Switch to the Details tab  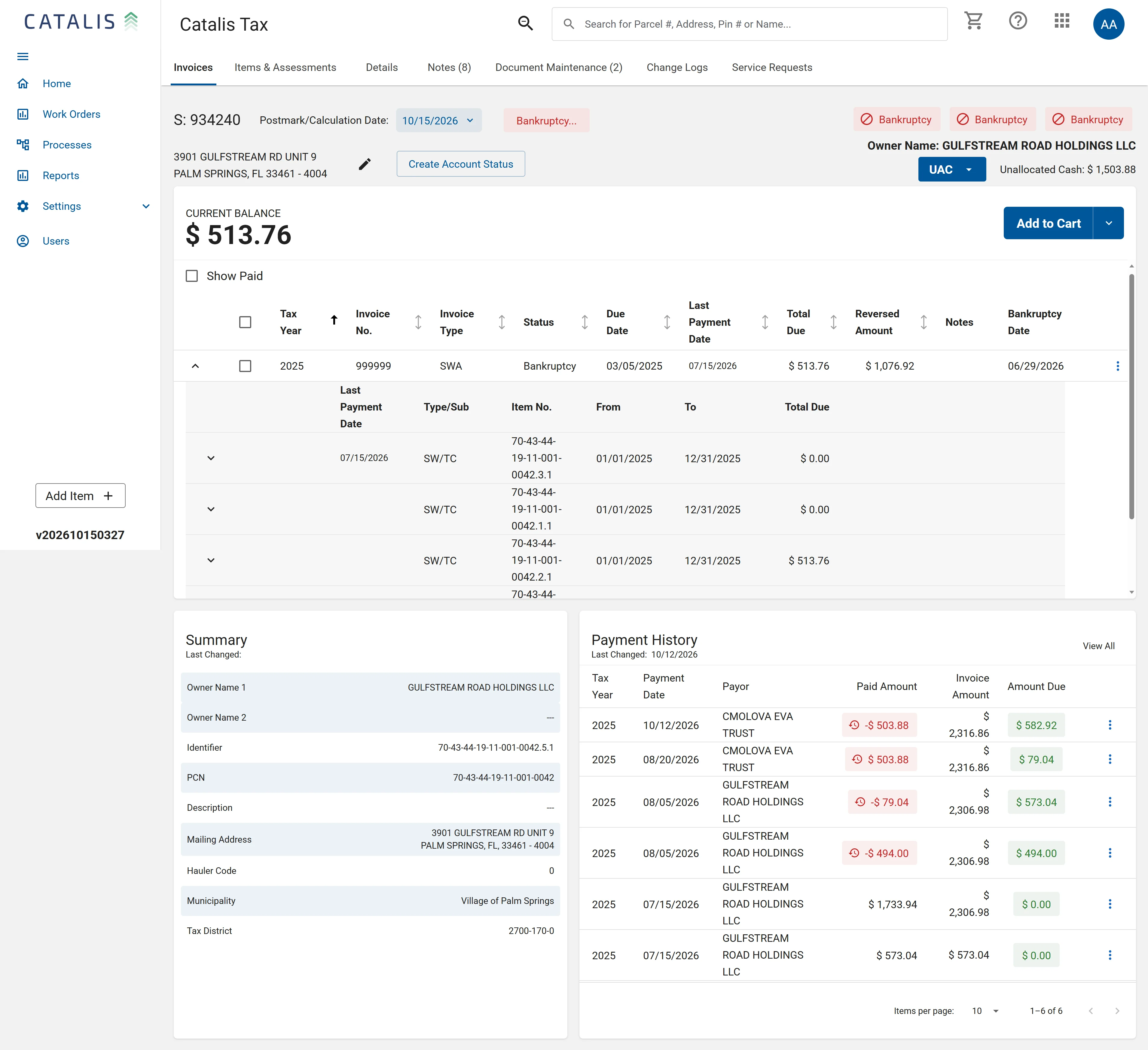[x=382, y=67]
